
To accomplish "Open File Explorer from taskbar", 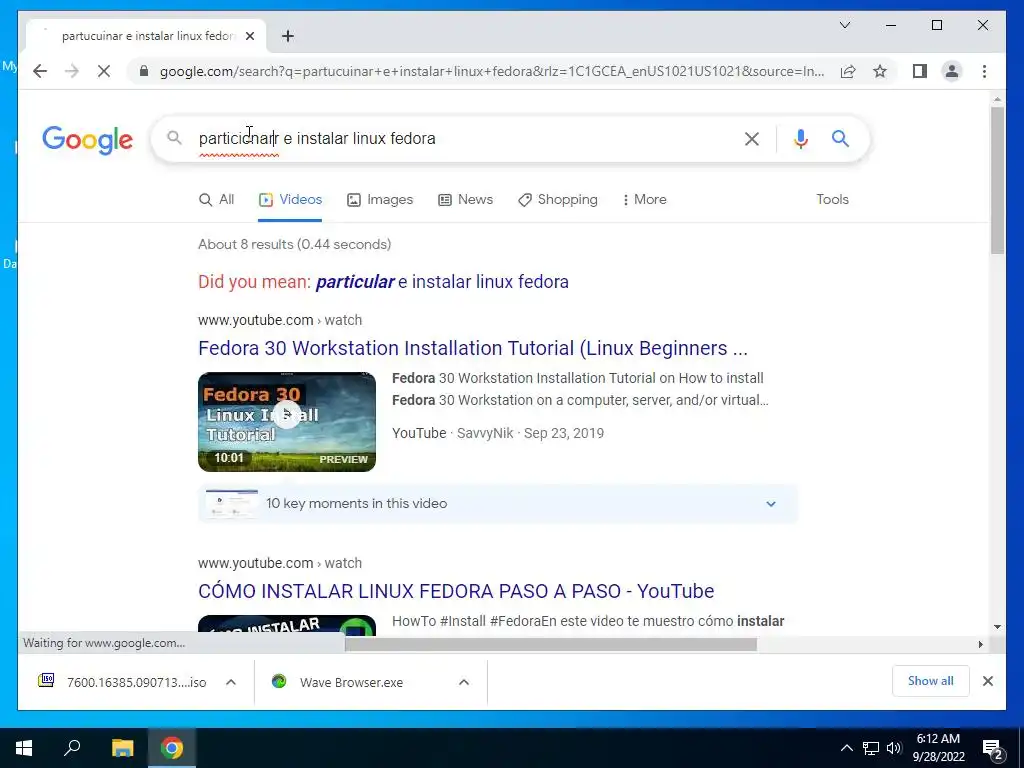I will tap(122, 748).
